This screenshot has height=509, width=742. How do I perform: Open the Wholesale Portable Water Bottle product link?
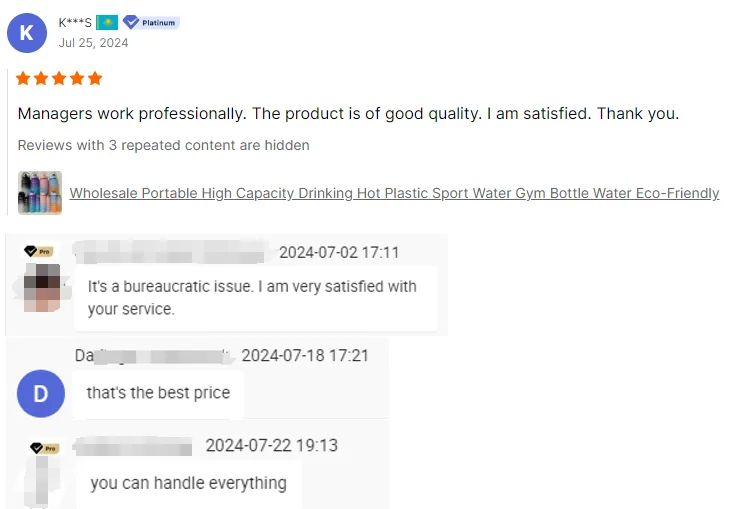pos(394,193)
